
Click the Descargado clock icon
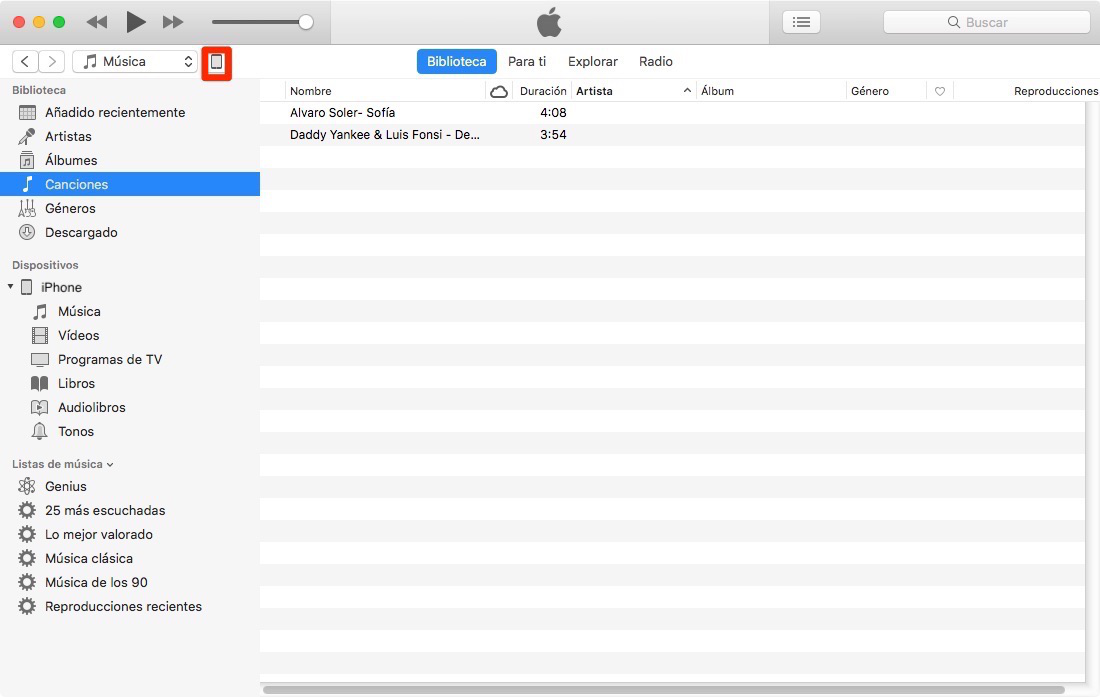click(27, 232)
